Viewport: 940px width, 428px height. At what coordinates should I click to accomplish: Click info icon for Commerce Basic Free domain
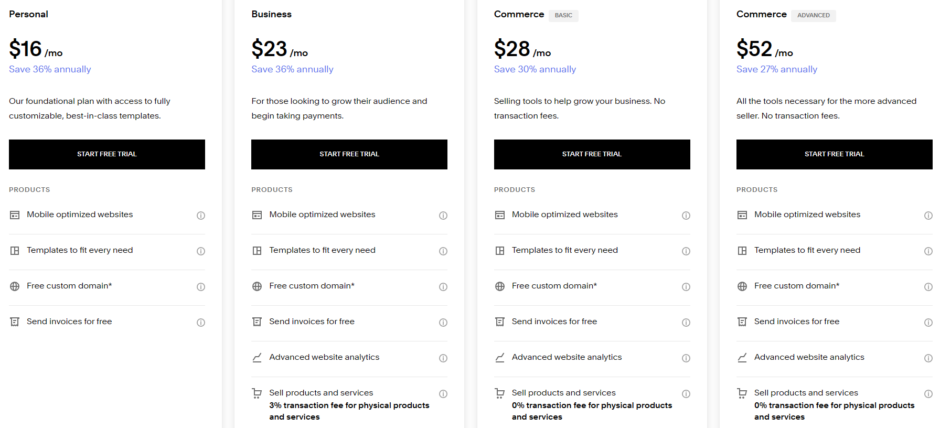point(686,286)
